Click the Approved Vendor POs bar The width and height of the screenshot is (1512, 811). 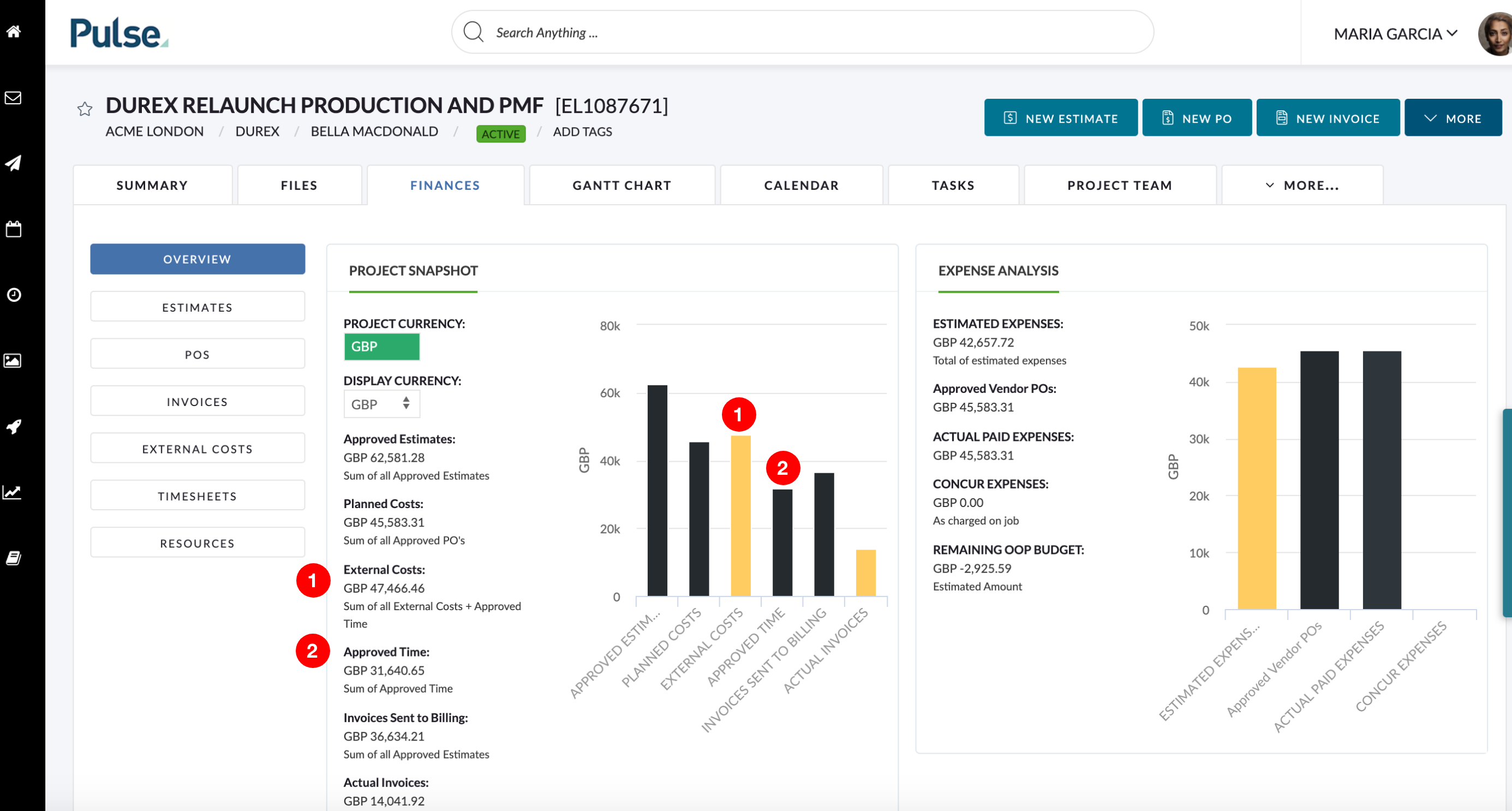pos(1319,480)
